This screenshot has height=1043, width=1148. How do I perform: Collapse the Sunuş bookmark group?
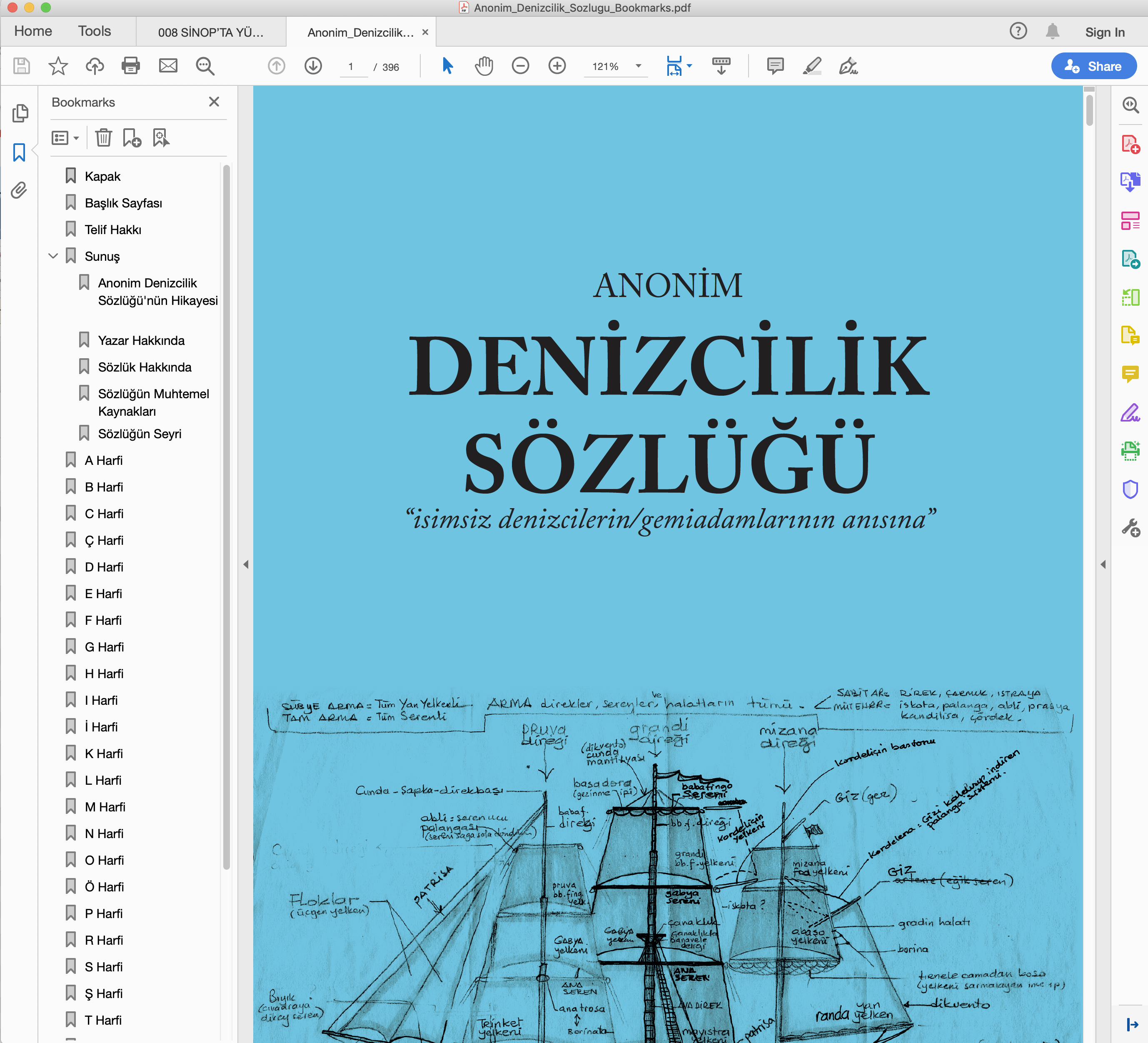(54, 256)
